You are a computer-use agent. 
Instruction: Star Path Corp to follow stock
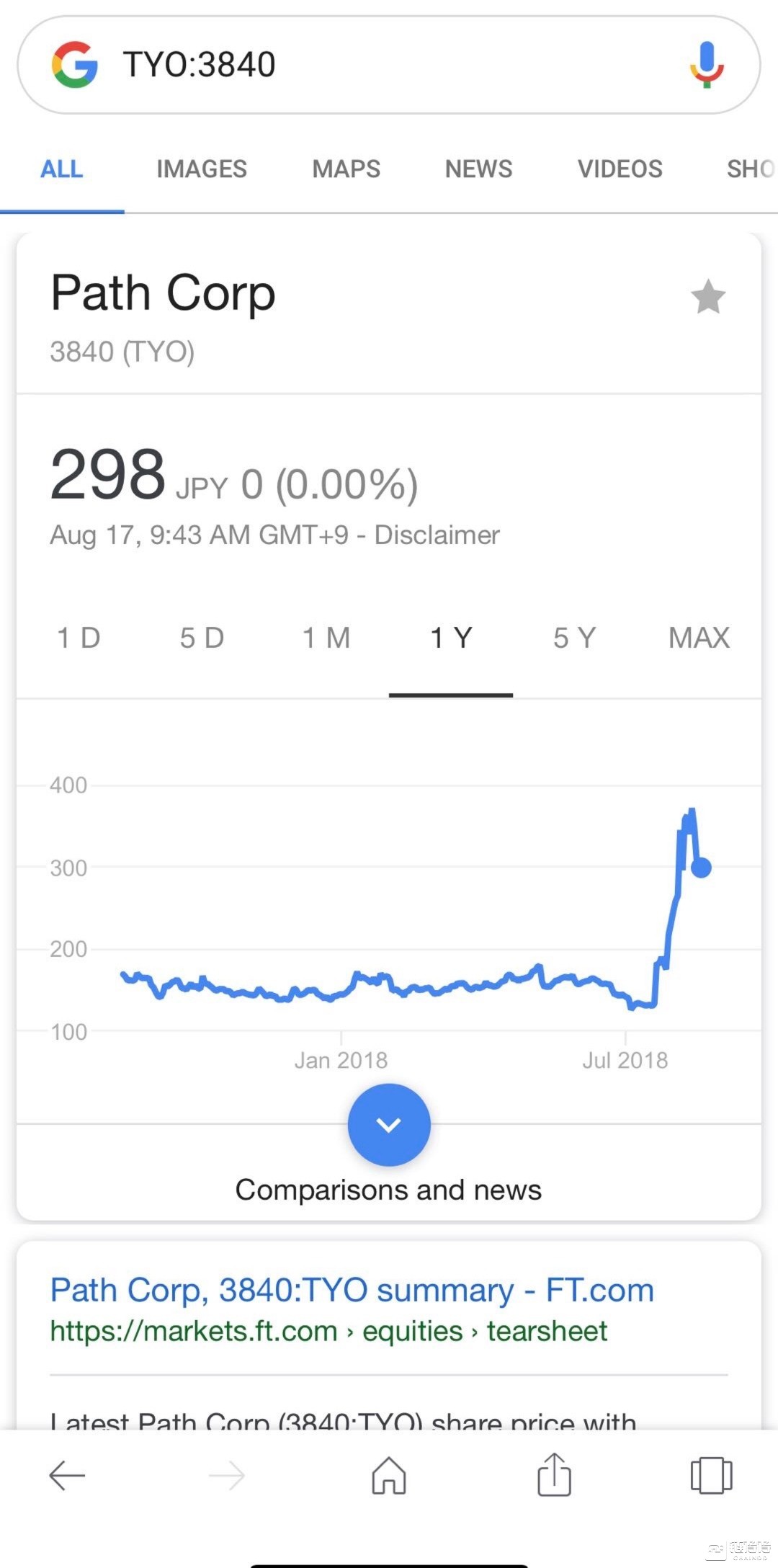pos(708,297)
